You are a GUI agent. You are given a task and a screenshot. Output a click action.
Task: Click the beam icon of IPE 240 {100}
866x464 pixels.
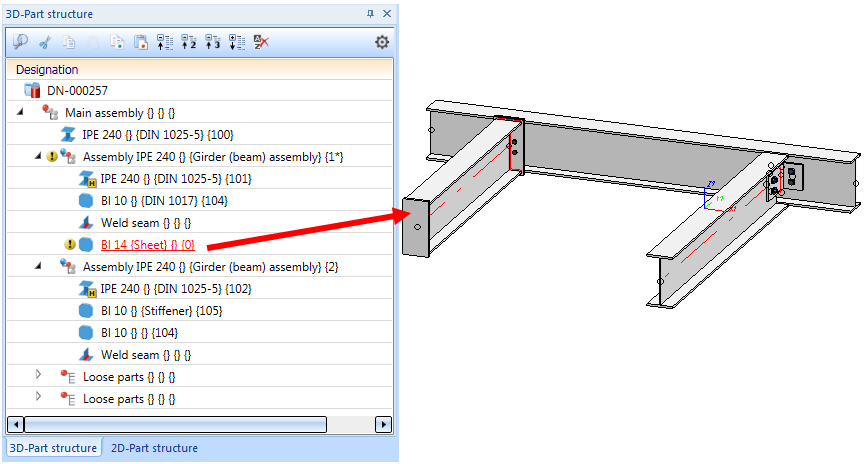pos(68,134)
